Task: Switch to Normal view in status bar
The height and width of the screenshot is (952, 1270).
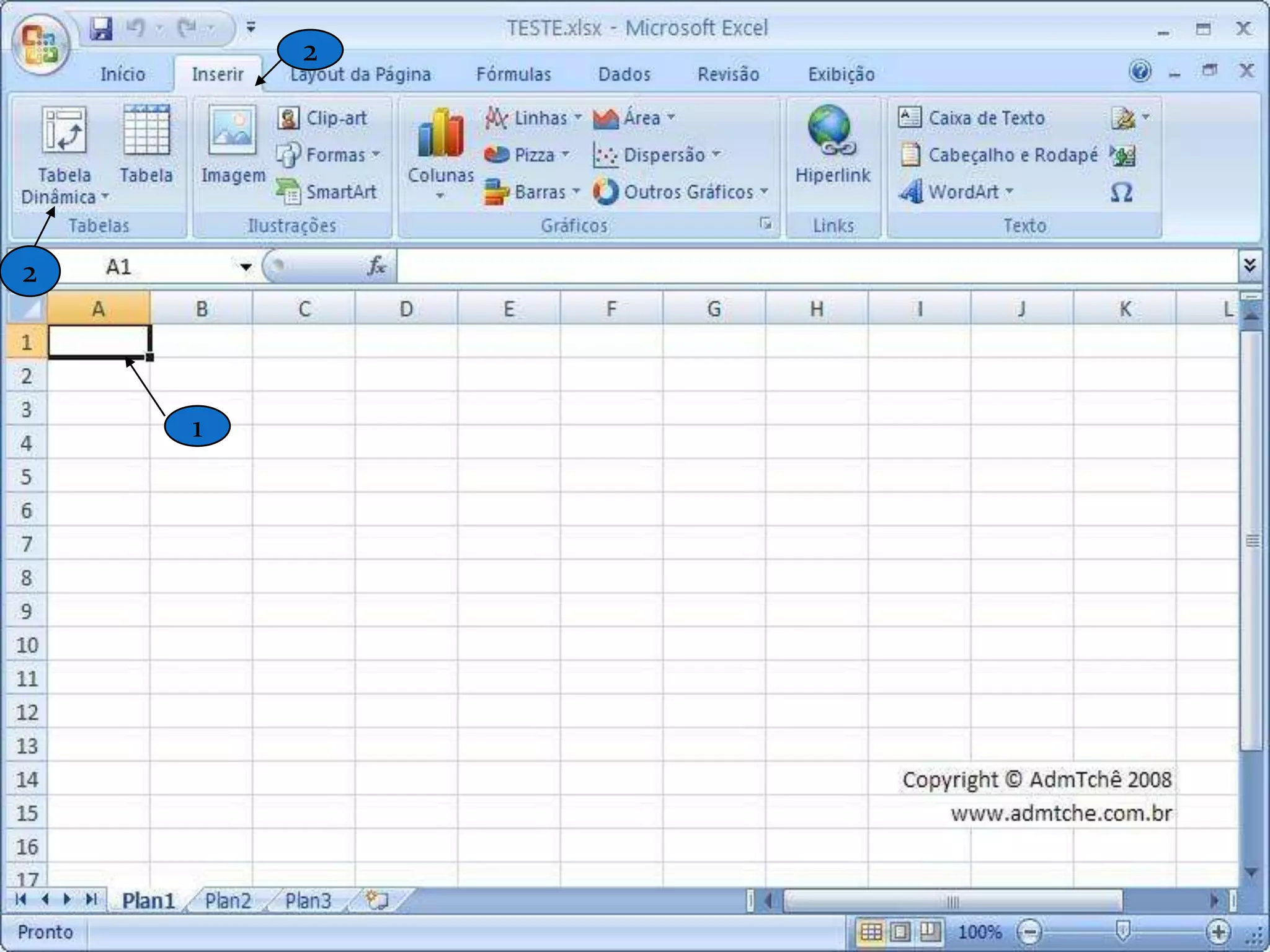Action: click(871, 932)
